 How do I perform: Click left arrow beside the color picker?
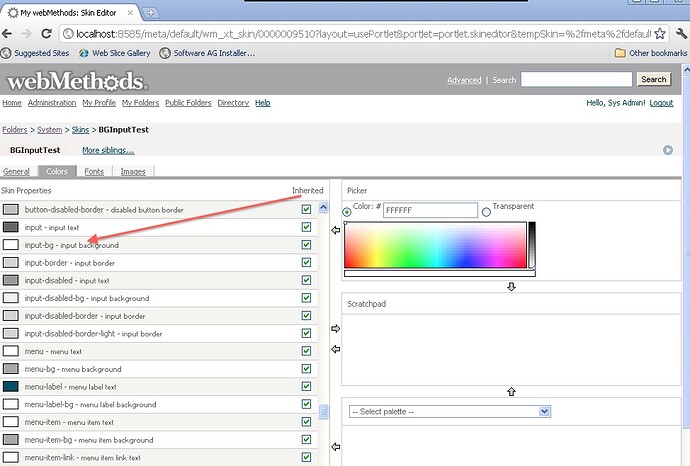click(x=336, y=230)
